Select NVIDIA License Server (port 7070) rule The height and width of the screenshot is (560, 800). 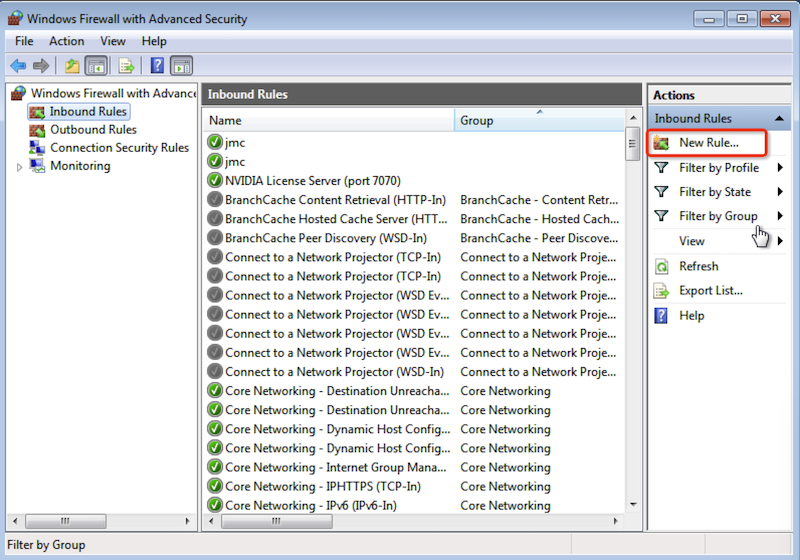click(x=313, y=181)
